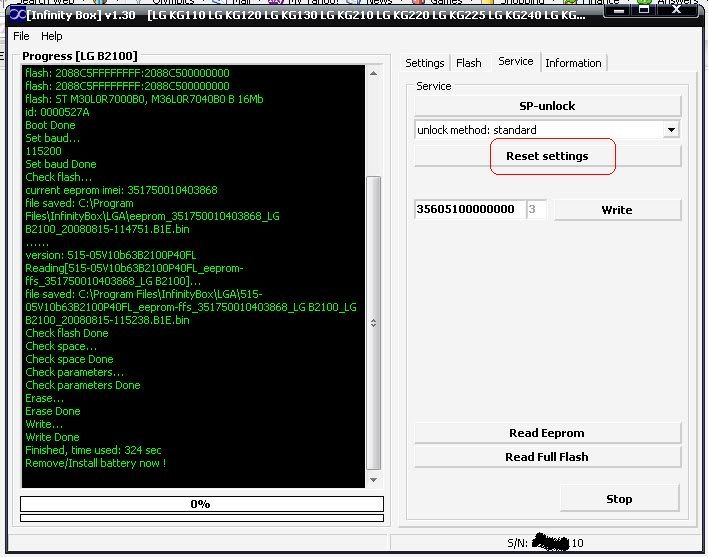Click the 'Check flash Done' log line
Screen dimensions: 709x557
(67, 333)
